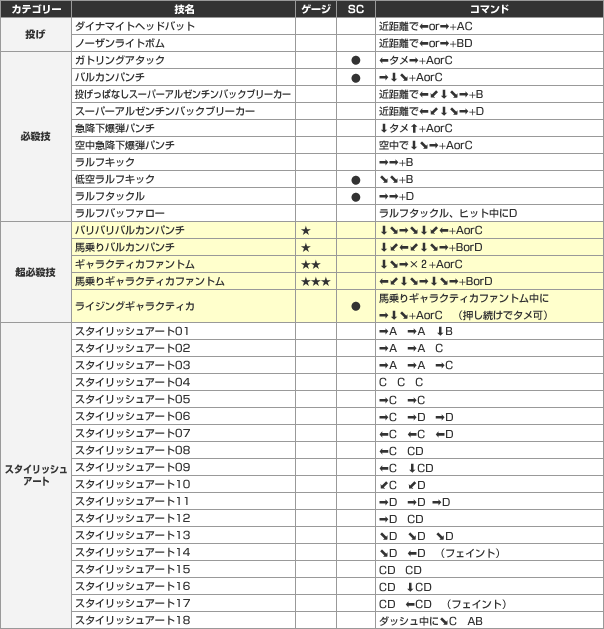This screenshot has height=629, width=604.
Task: Select the コマンド column header
Action: pyautogui.click(x=489, y=9)
